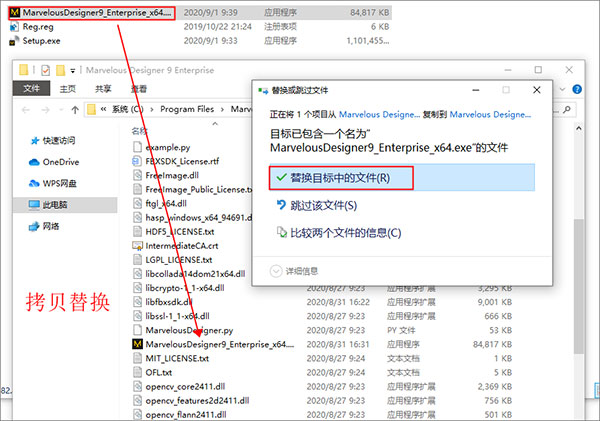Screen dimensions: 600x421
Task: Open the 共享 ribbon tab
Action: click(103, 89)
